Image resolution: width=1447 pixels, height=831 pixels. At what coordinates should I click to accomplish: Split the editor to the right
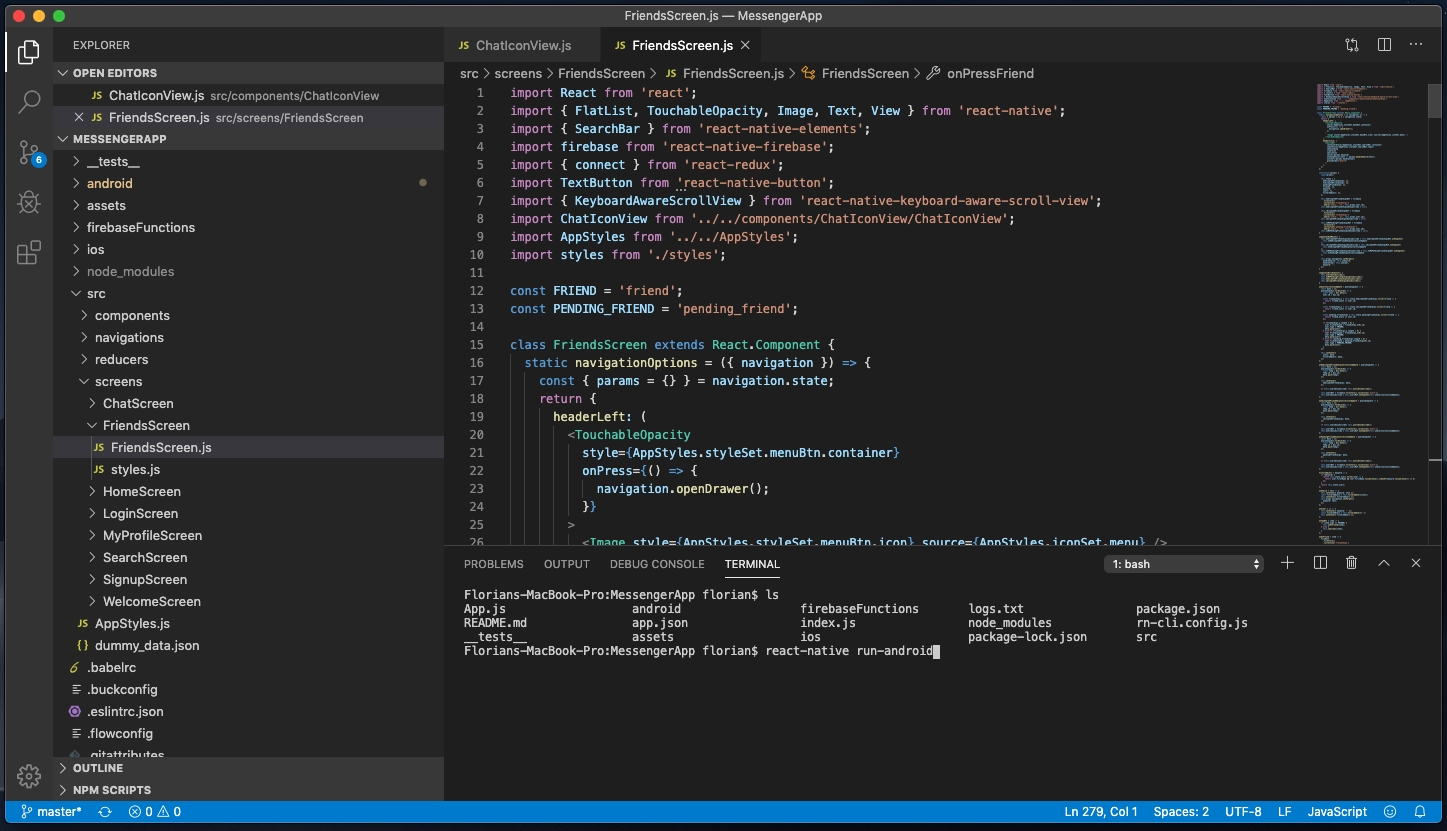pos(1384,45)
